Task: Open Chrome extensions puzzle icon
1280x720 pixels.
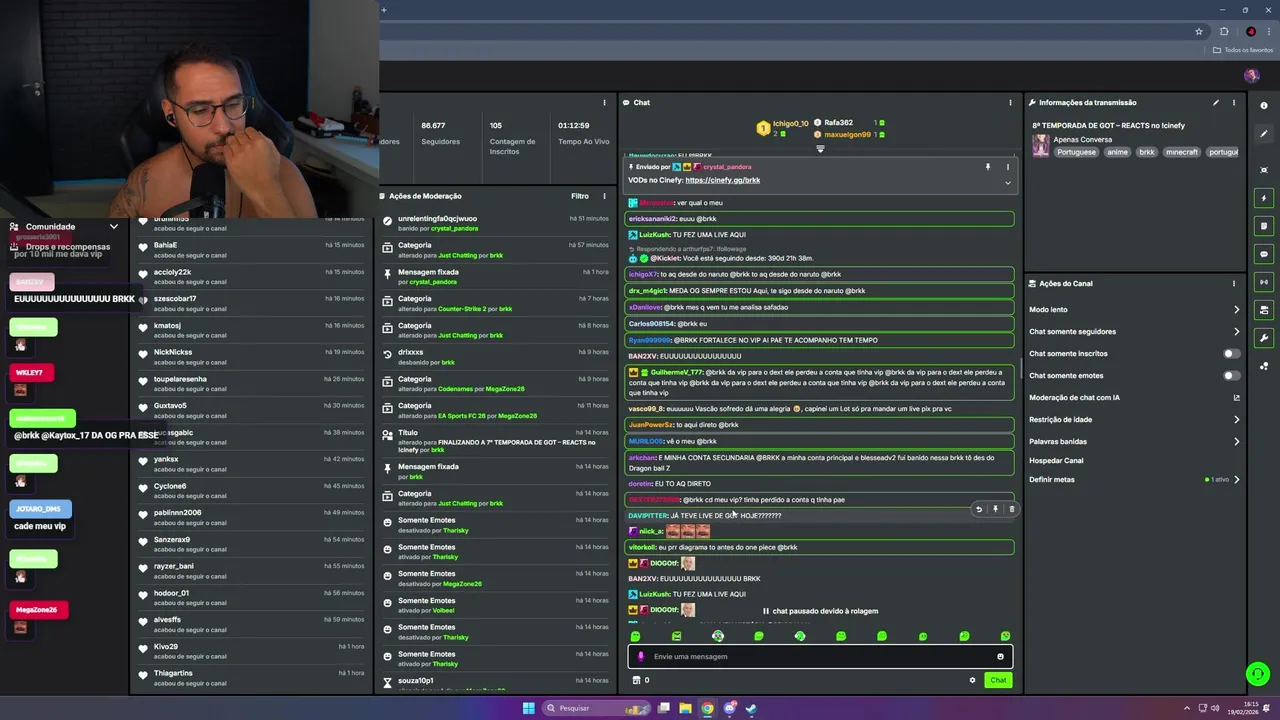Action: click(1224, 31)
